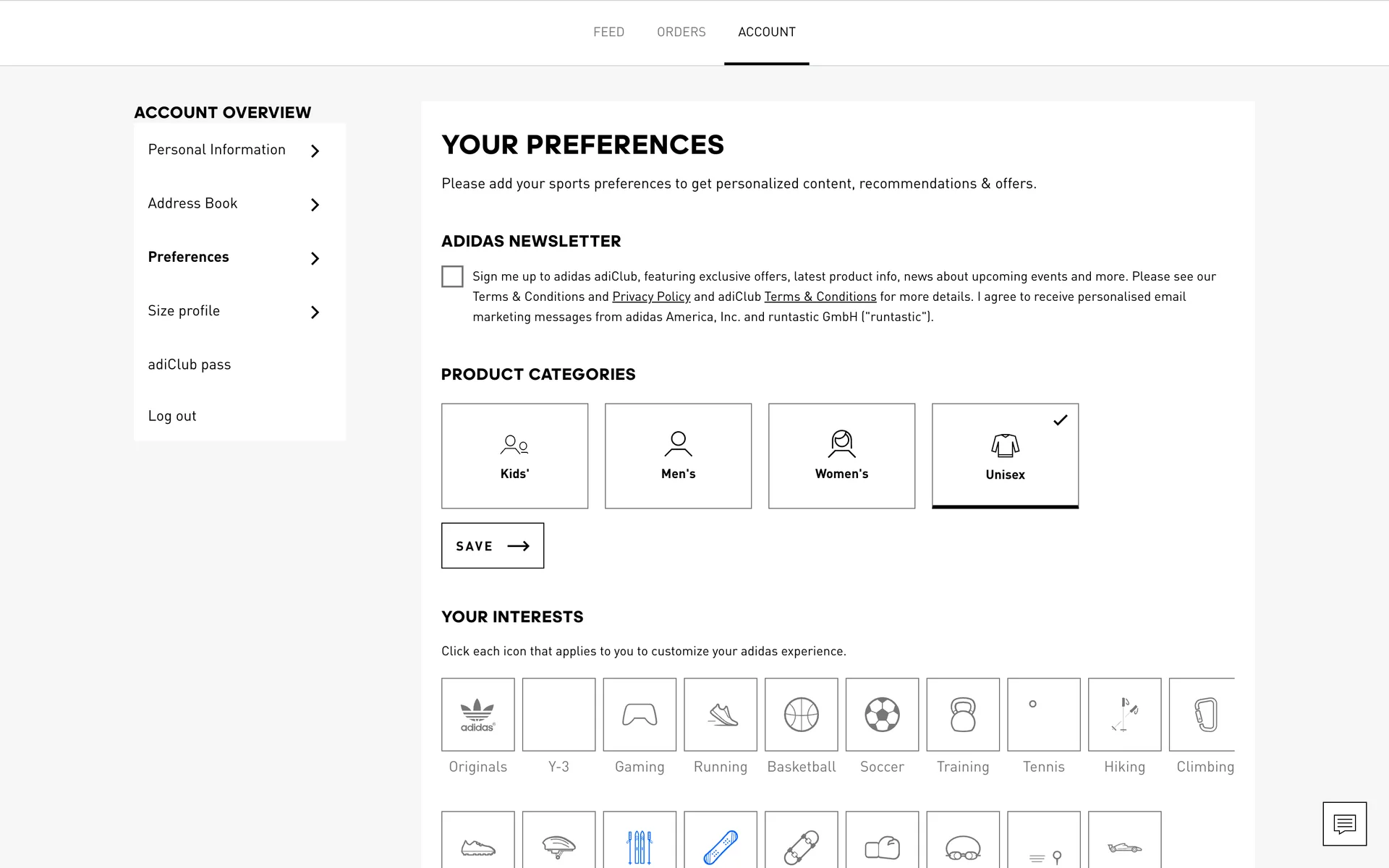Check the adidas newsletter signup checkbox
Viewport: 1389px width, 868px height.
452,276
